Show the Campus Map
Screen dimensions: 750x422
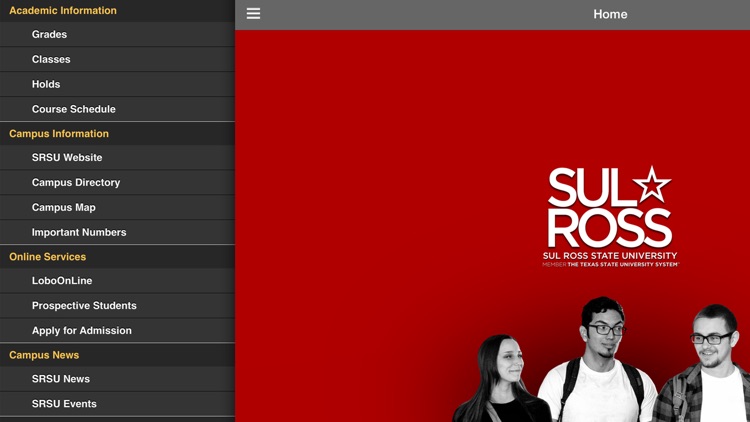(117, 207)
